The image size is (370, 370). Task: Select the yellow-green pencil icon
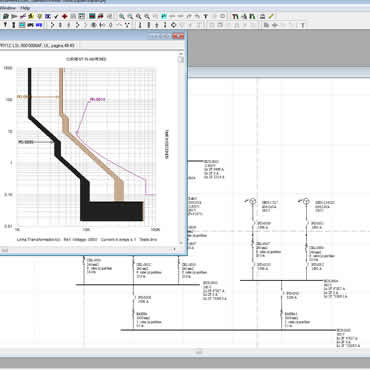tap(271, 16)
